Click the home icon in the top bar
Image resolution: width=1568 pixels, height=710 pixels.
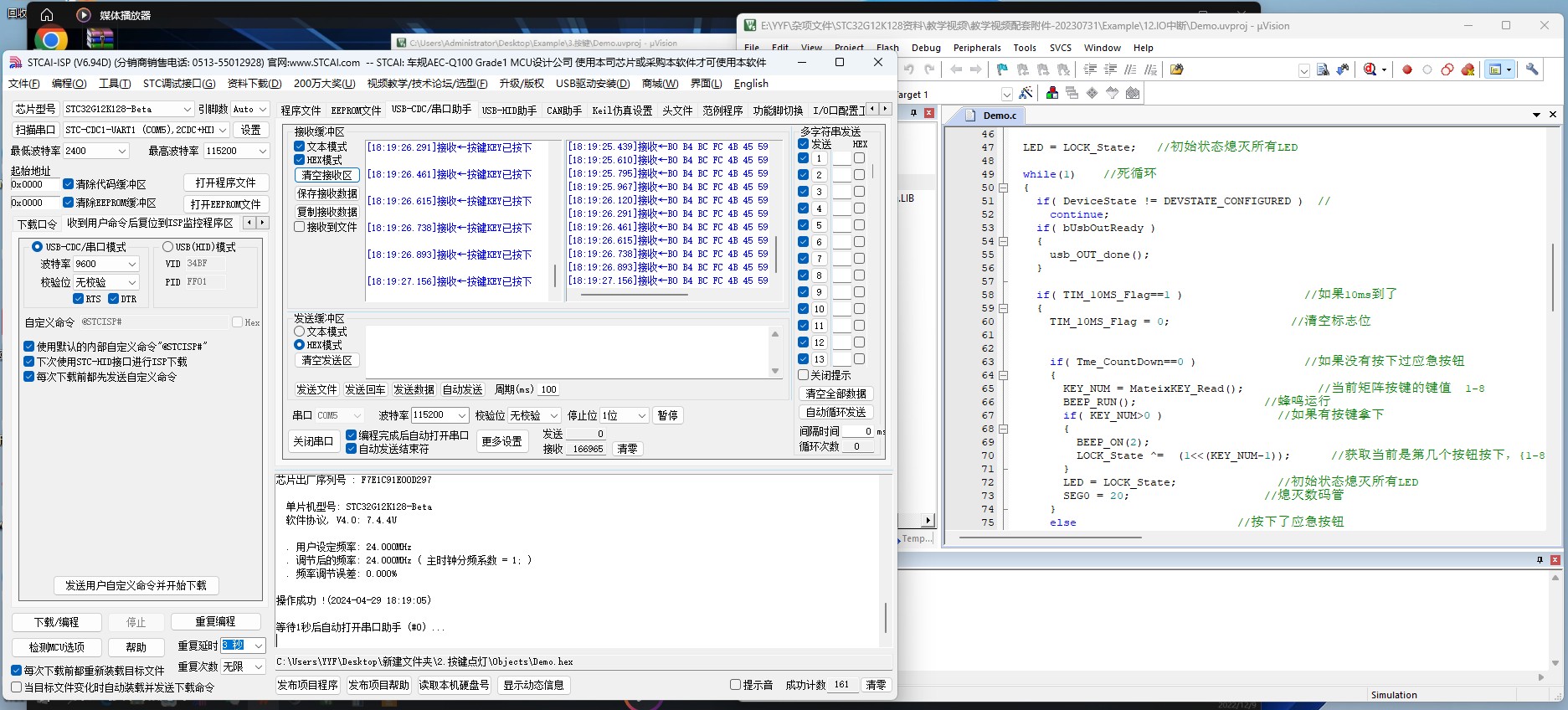[x=47, y=15]
